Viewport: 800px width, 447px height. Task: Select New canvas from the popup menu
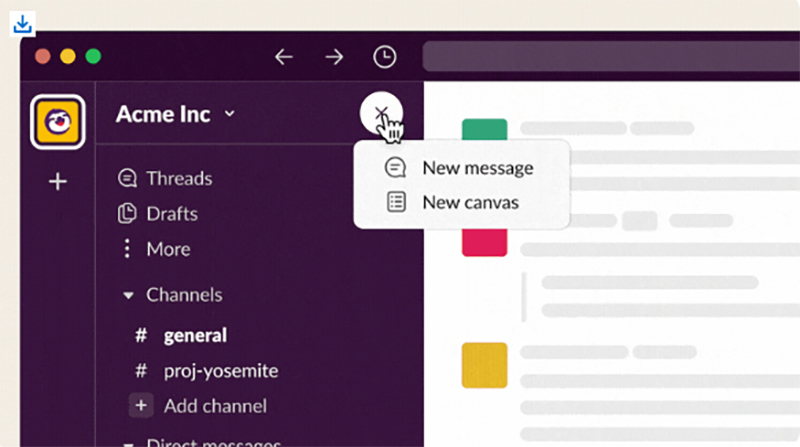469,202
